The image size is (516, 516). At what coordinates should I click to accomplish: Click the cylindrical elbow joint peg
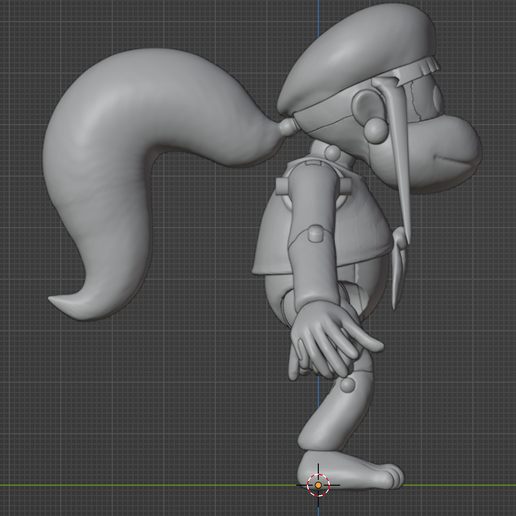(x=316, y=233)
